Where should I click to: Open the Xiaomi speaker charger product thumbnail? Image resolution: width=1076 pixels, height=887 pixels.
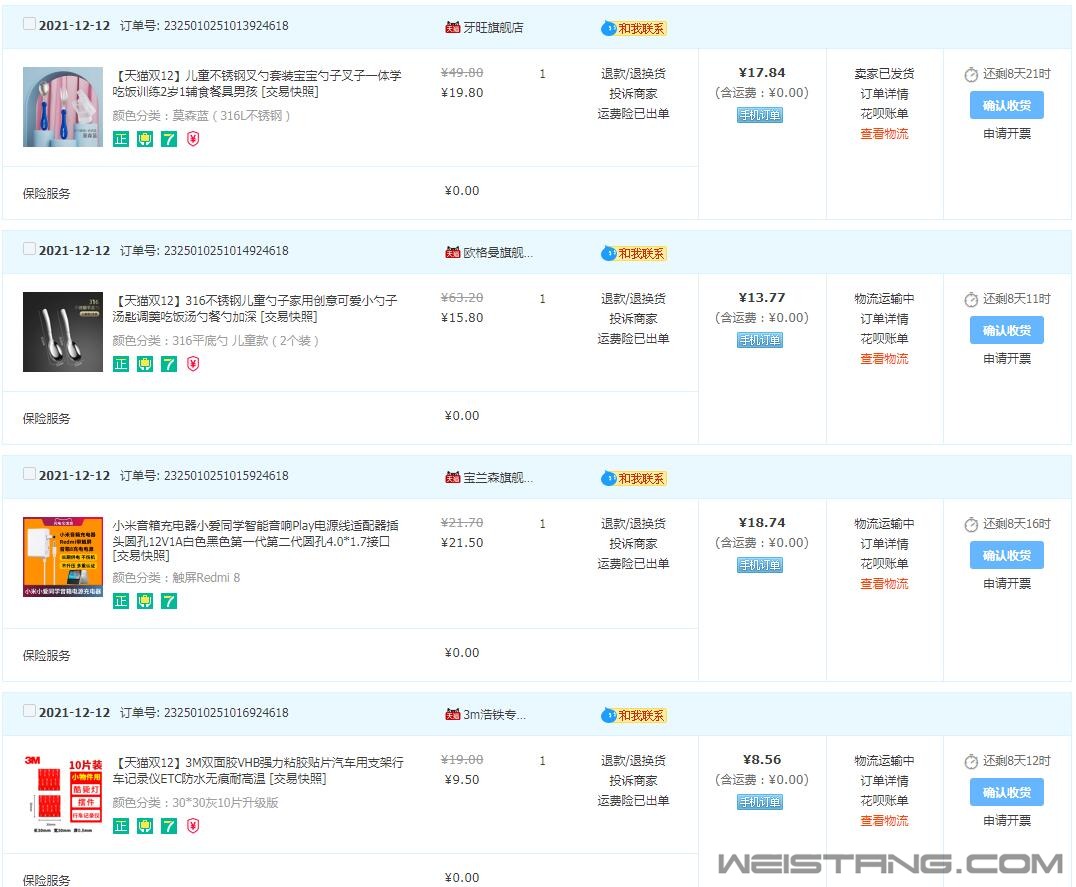pos(62,557)
